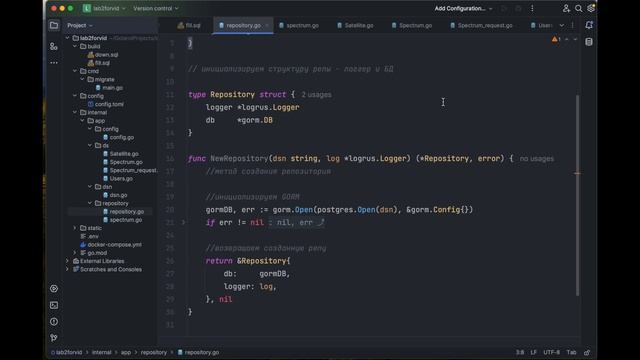Click the warning indicator in editor corner
This screenshot has width=640, height=360.
point(556,40)
